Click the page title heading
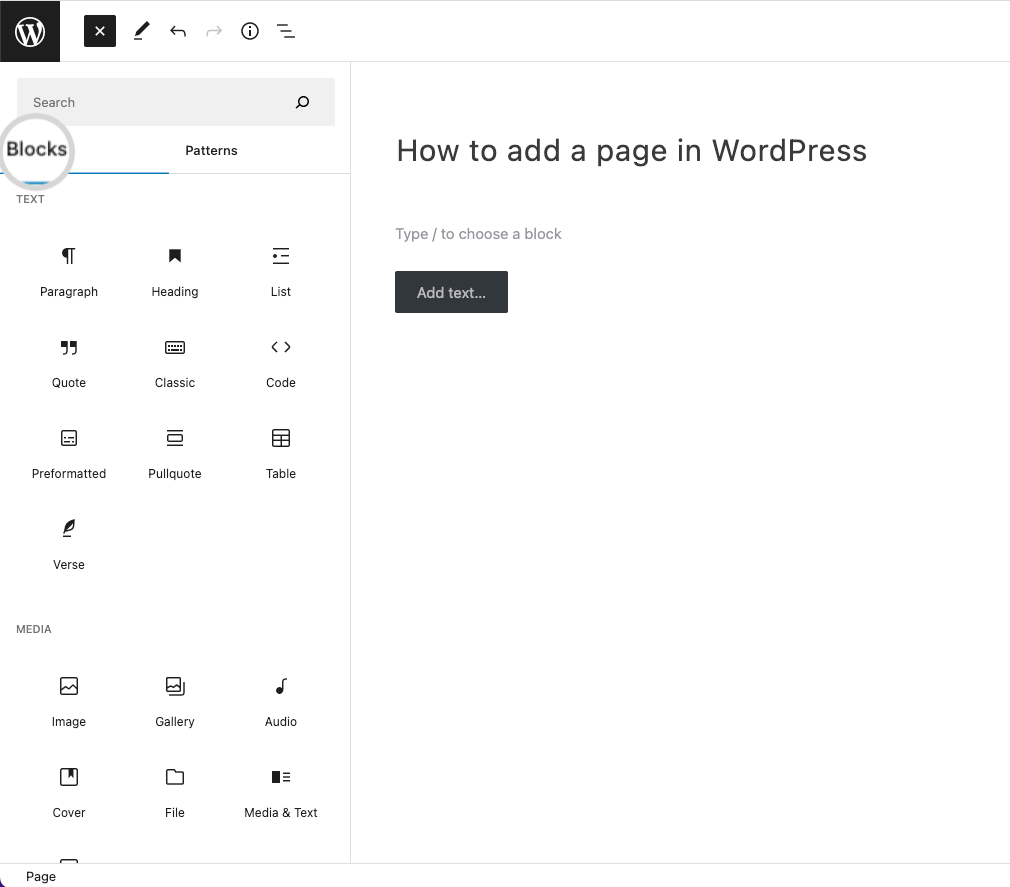Image resolution: width=1010 pixels, height=887 pixels. pyautogui.click(x=631, y=151)
